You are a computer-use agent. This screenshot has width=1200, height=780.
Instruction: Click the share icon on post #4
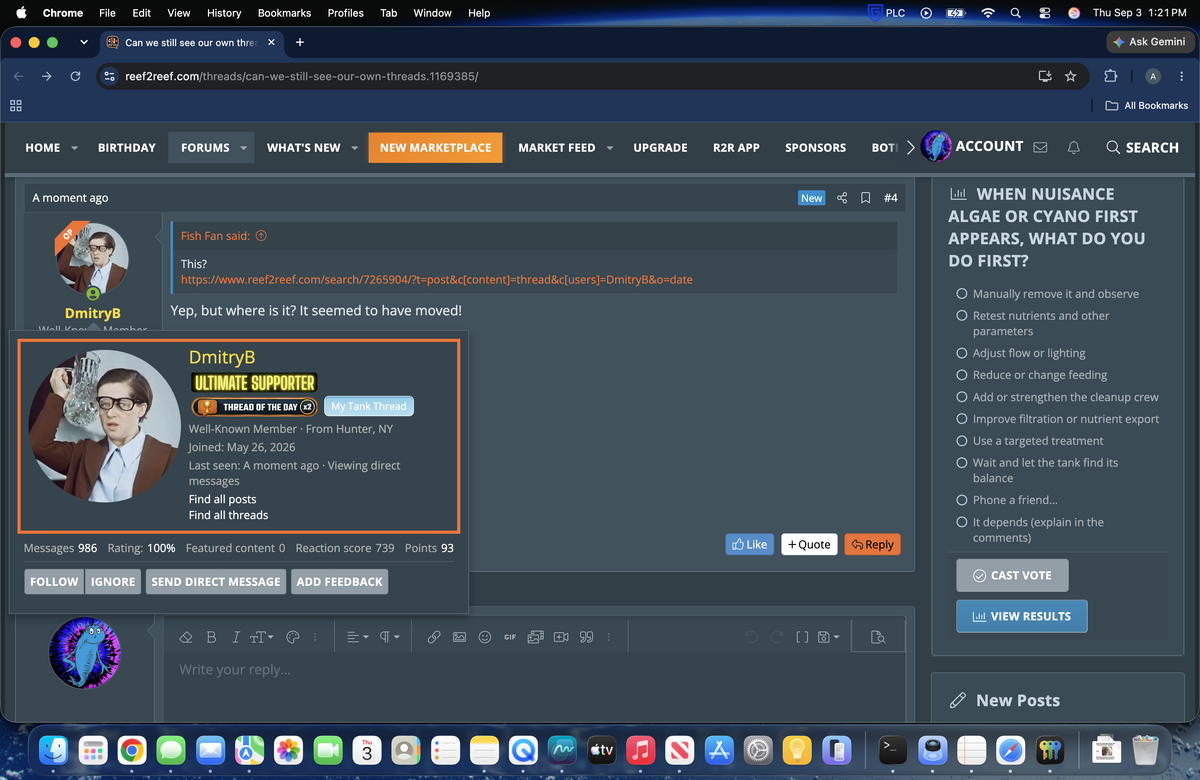click(x=842, y=198)
